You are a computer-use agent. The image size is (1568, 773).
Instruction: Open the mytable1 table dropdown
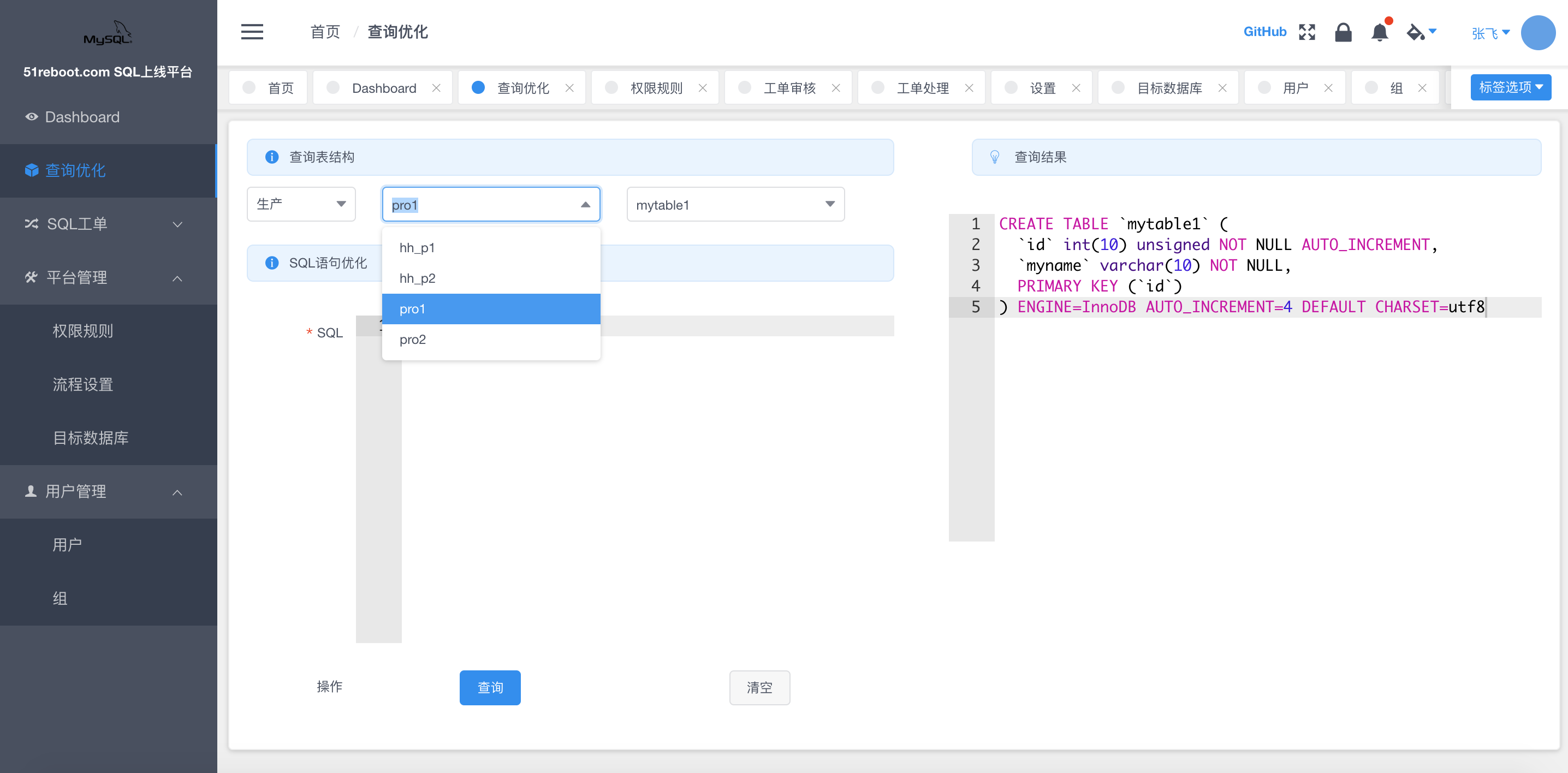[735, 204]
